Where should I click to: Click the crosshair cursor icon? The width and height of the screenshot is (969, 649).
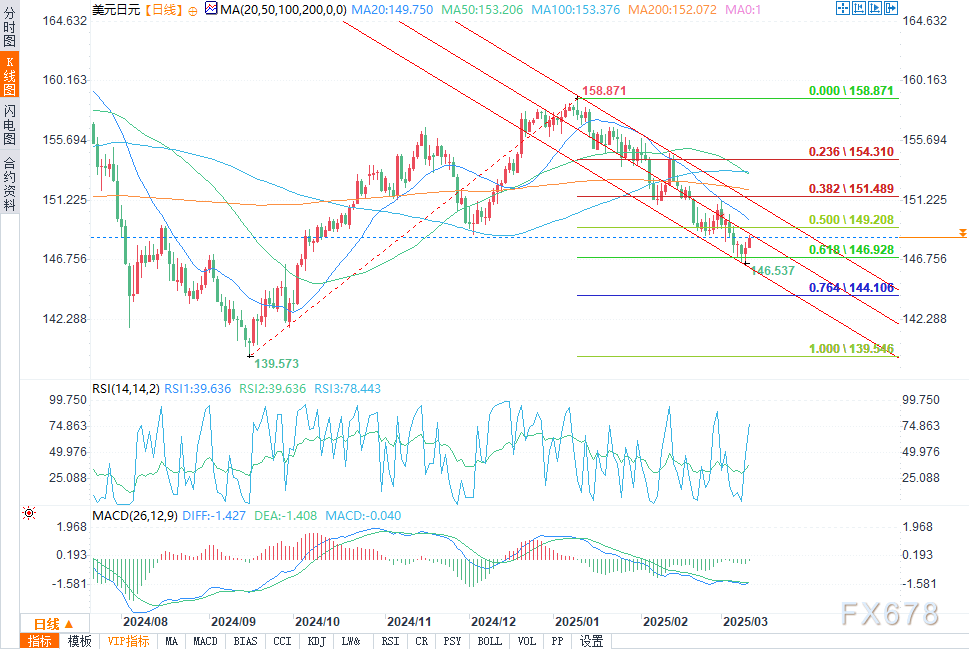(x=842, y=8)
